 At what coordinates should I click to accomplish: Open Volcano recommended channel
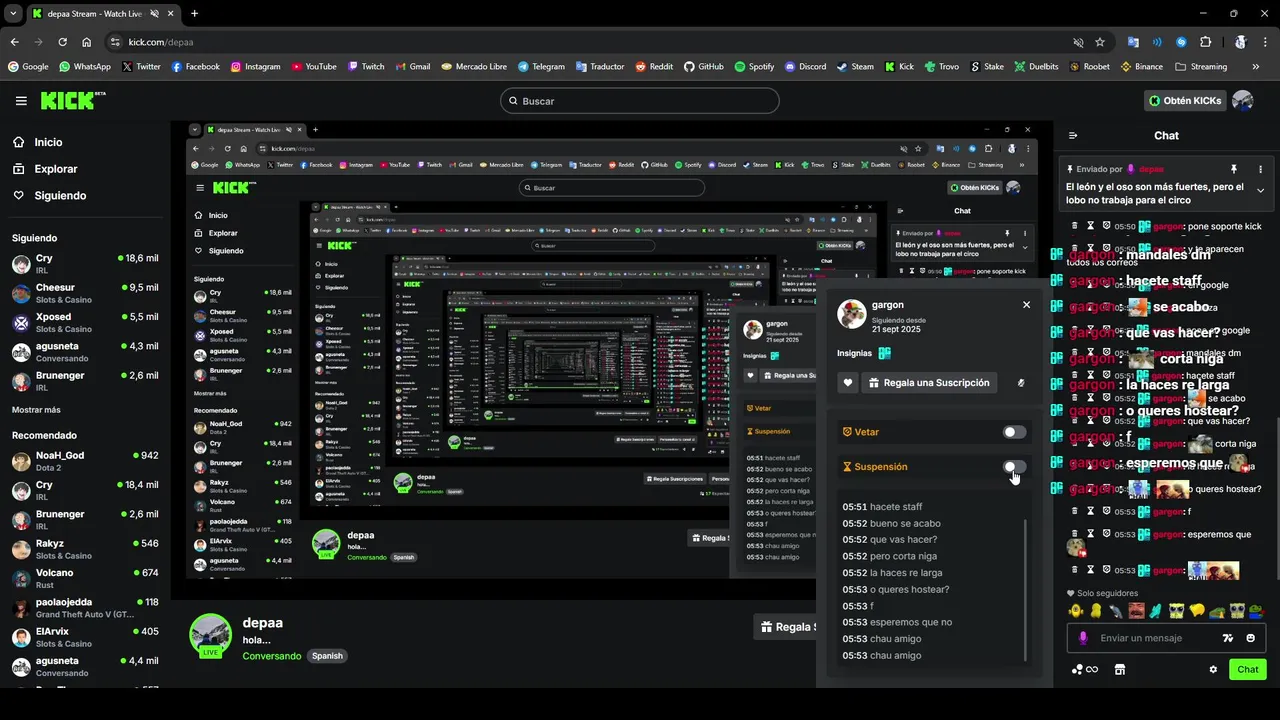click(85, 579)
